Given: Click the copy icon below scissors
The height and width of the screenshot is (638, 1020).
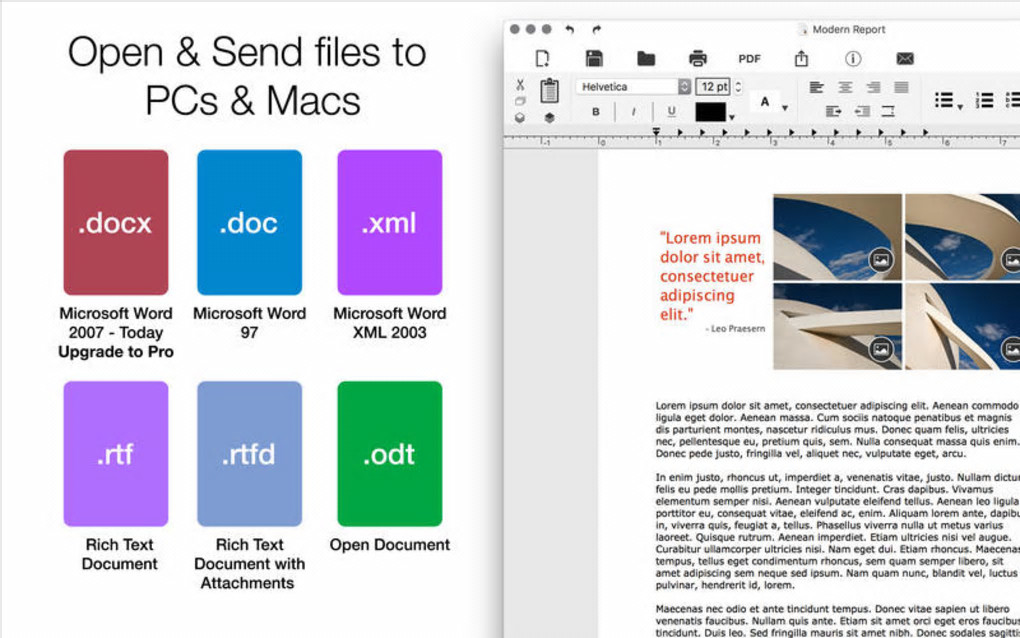Looking at the screenshot, I should click(x=520, y=101).
